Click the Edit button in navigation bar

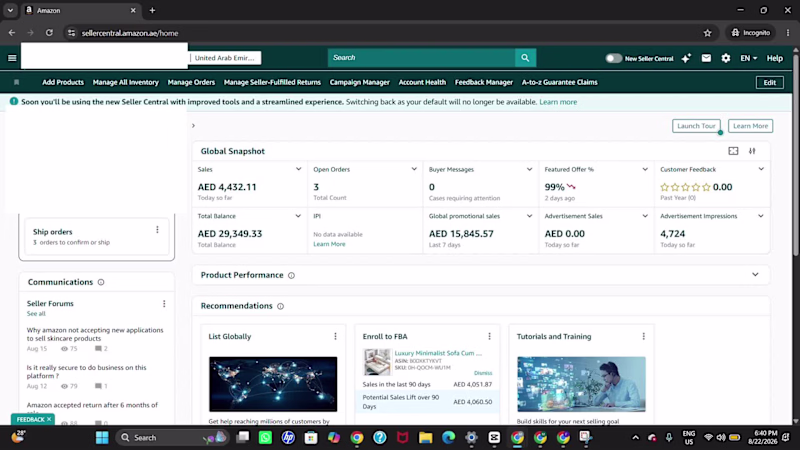tap(769, 83)
